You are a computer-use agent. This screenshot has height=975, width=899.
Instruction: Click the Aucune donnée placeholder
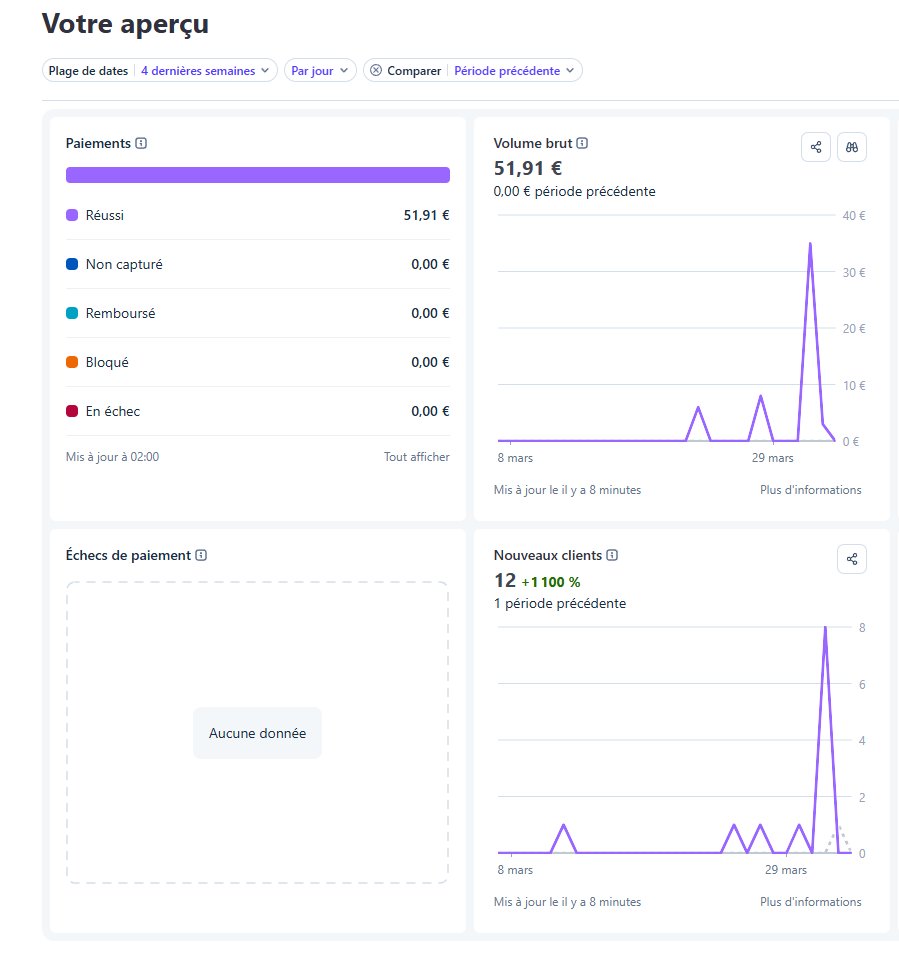257,733
